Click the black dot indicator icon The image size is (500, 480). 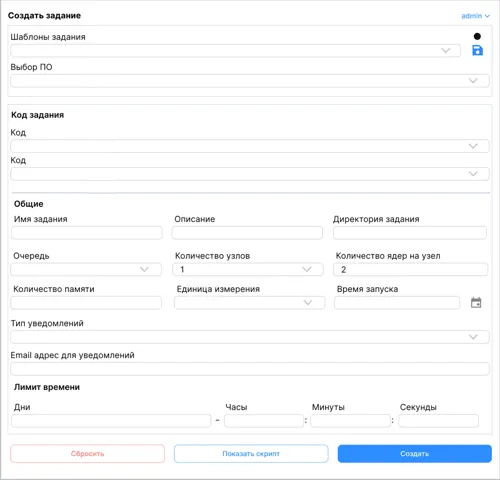(477, 36)
